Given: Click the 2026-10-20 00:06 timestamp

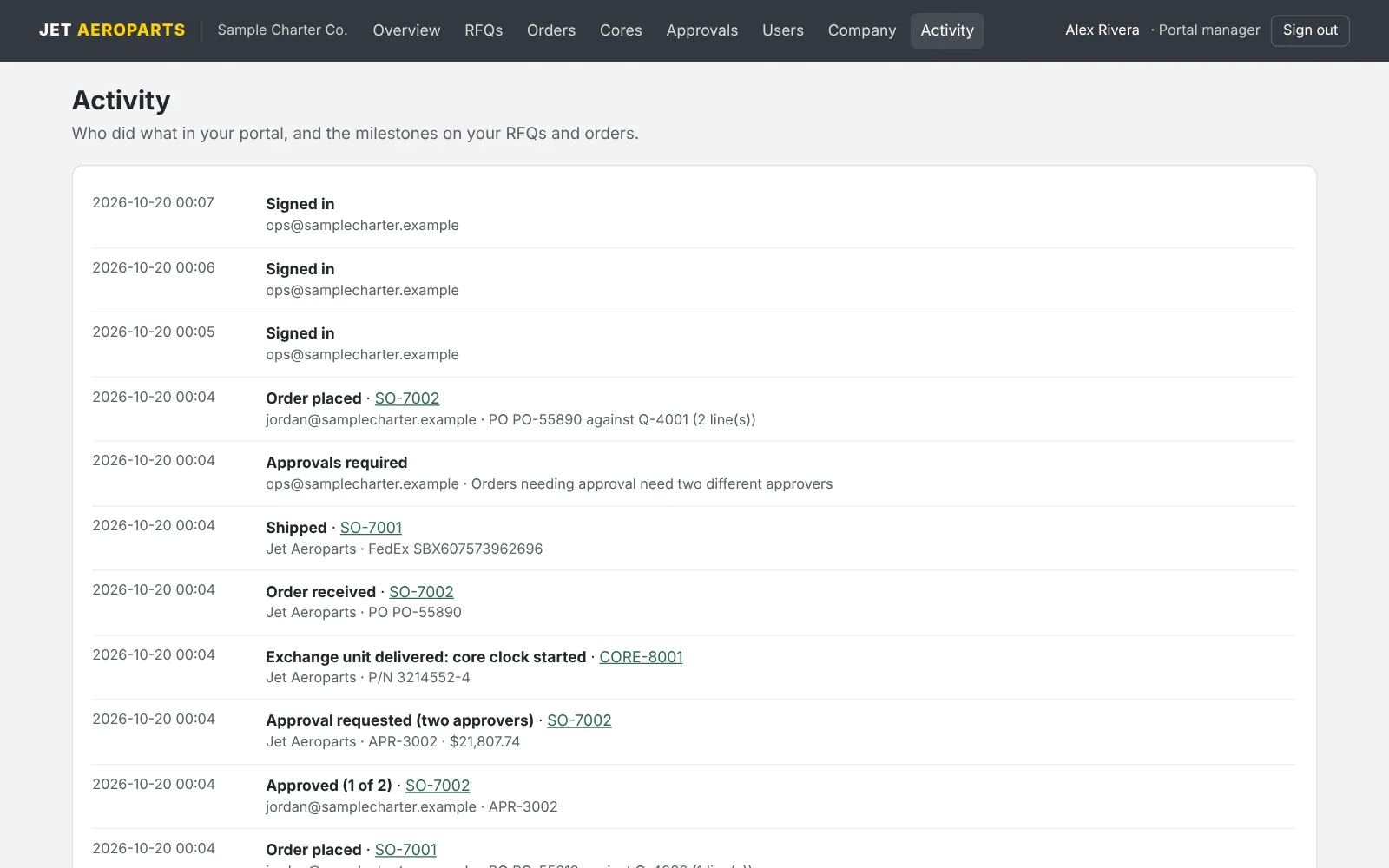Looking at the screenshot, I should click(x=154, y=268).
